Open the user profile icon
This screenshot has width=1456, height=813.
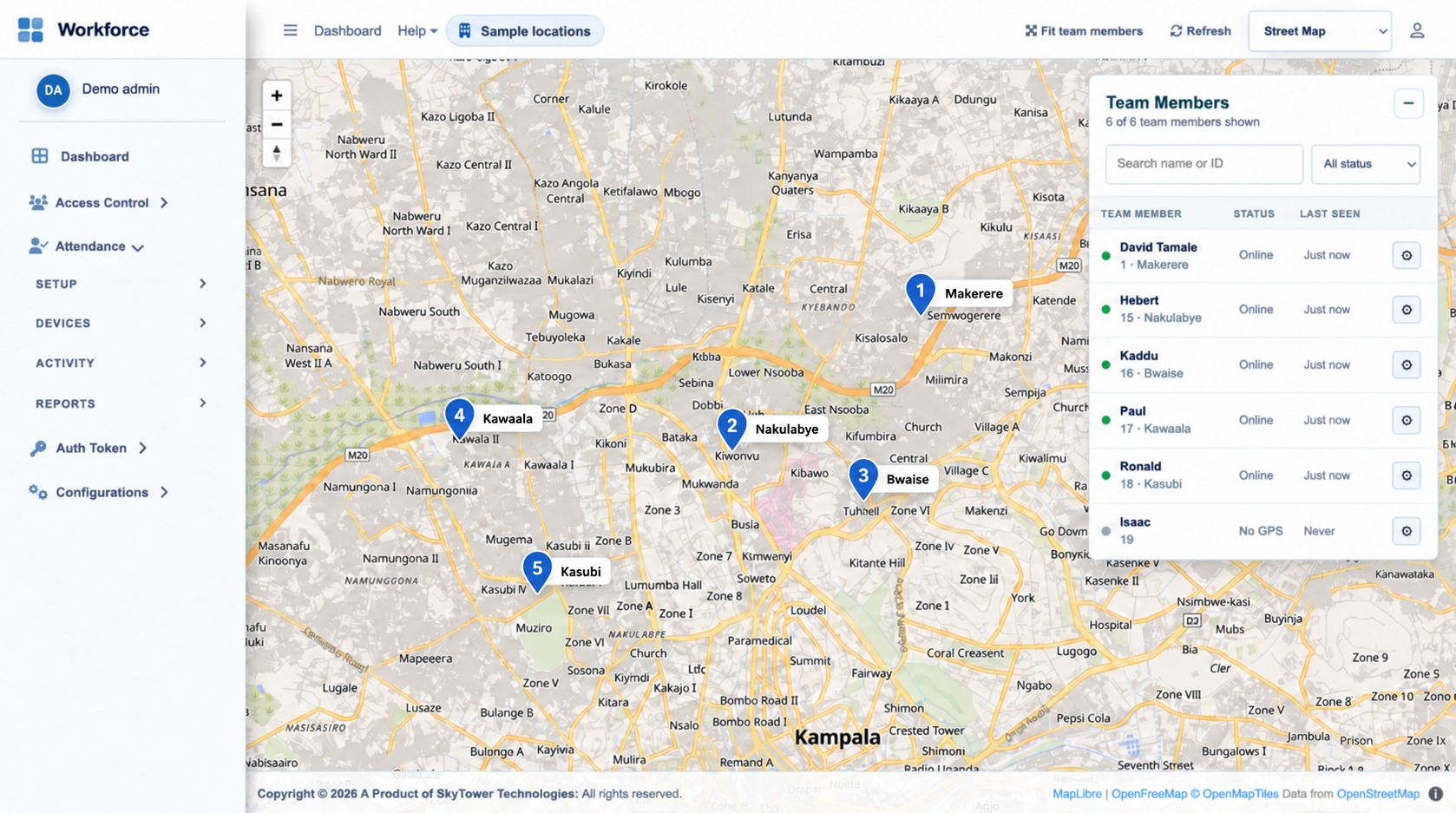(1417, 31)
